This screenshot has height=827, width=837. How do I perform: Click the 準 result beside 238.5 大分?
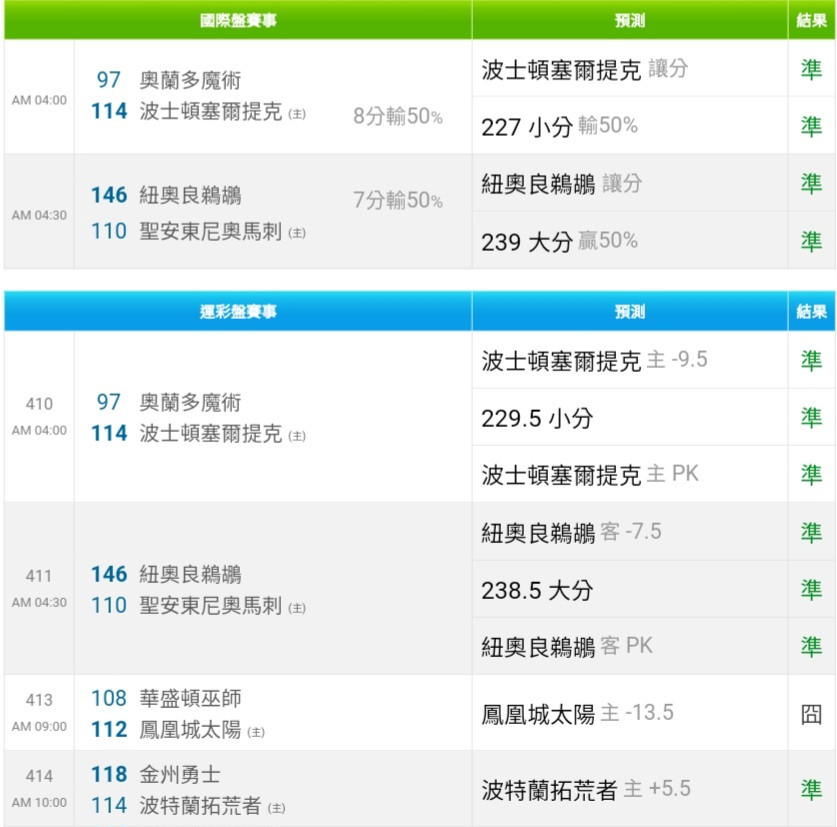point(811,590)
